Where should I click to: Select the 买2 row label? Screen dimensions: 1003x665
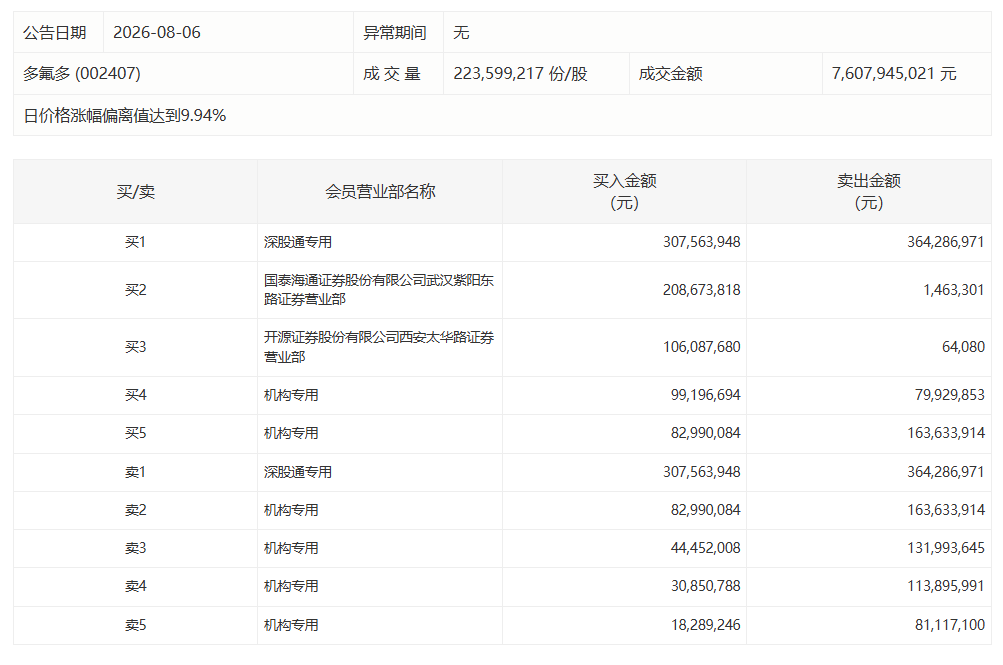pyautogui.click(x=136, y=290)
